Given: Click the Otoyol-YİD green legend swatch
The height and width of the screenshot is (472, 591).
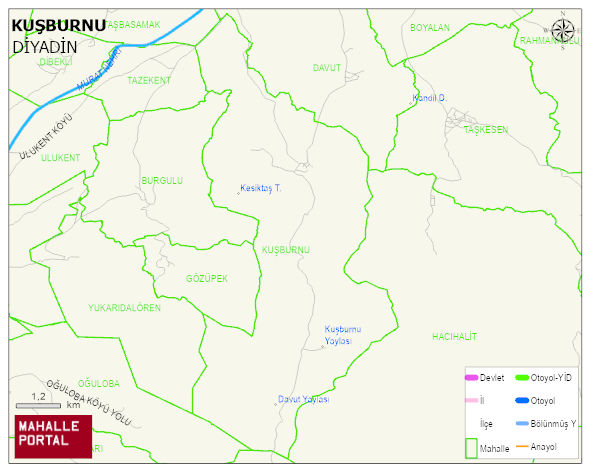Looking at the screenshot, I should click(522, 377).
